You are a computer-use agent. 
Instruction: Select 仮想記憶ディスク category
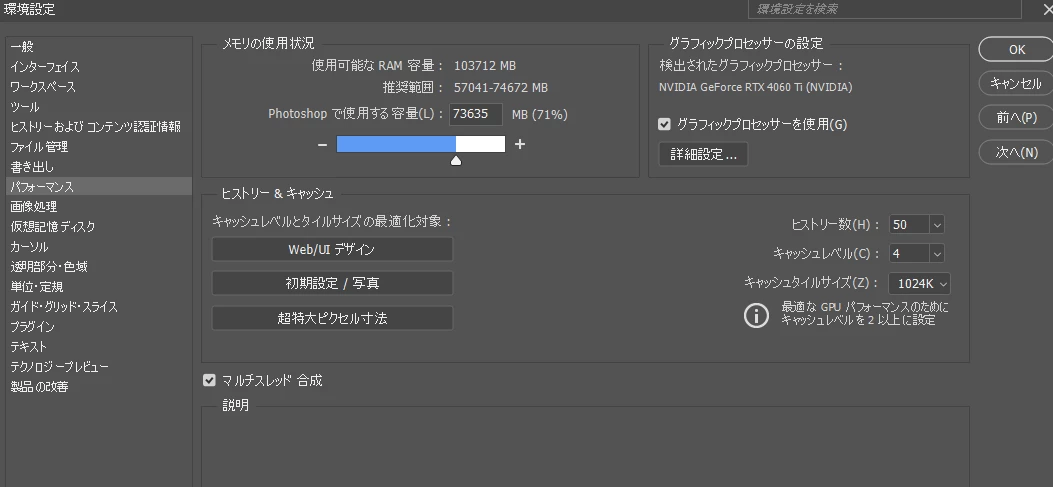click(x=99, y=227)
